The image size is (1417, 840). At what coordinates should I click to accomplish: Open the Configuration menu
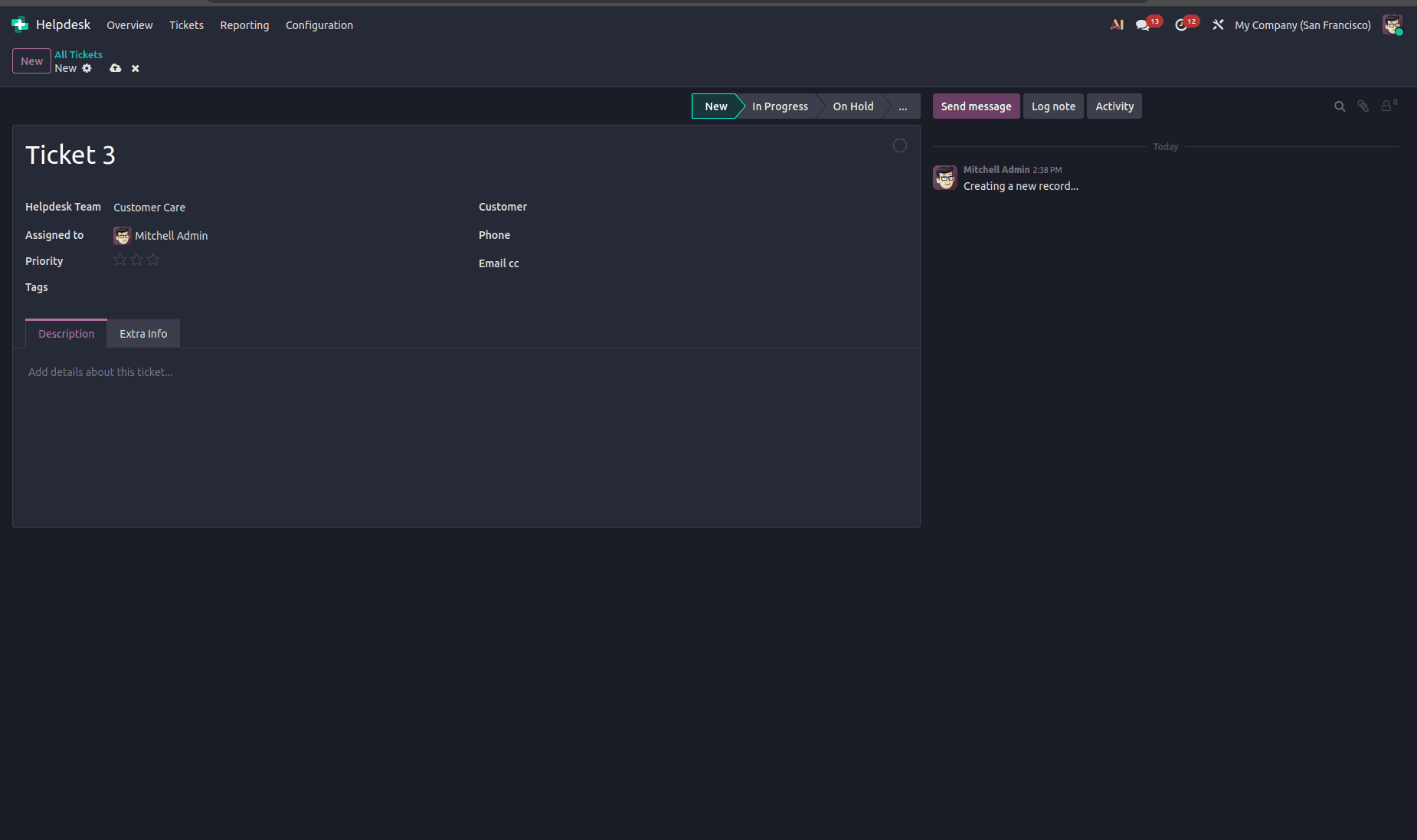tap(319, 25)
